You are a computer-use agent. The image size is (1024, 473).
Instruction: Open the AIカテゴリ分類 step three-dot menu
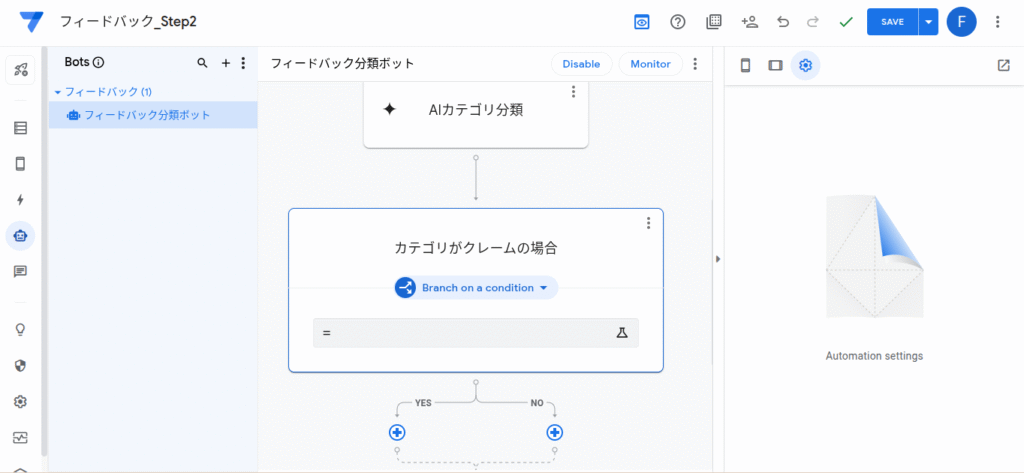click(573, 92)
